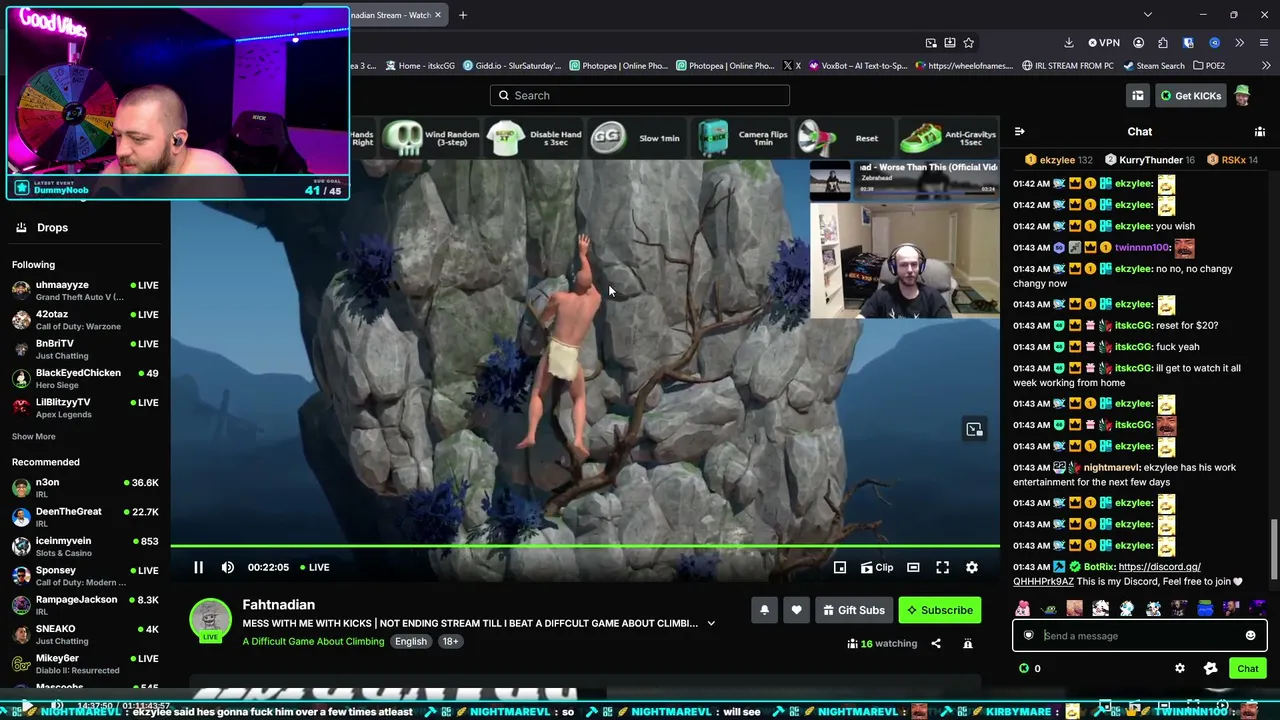Open the chat users list icon
Viewport: 1280px width, 720px height.
[x=1260, y=131]
